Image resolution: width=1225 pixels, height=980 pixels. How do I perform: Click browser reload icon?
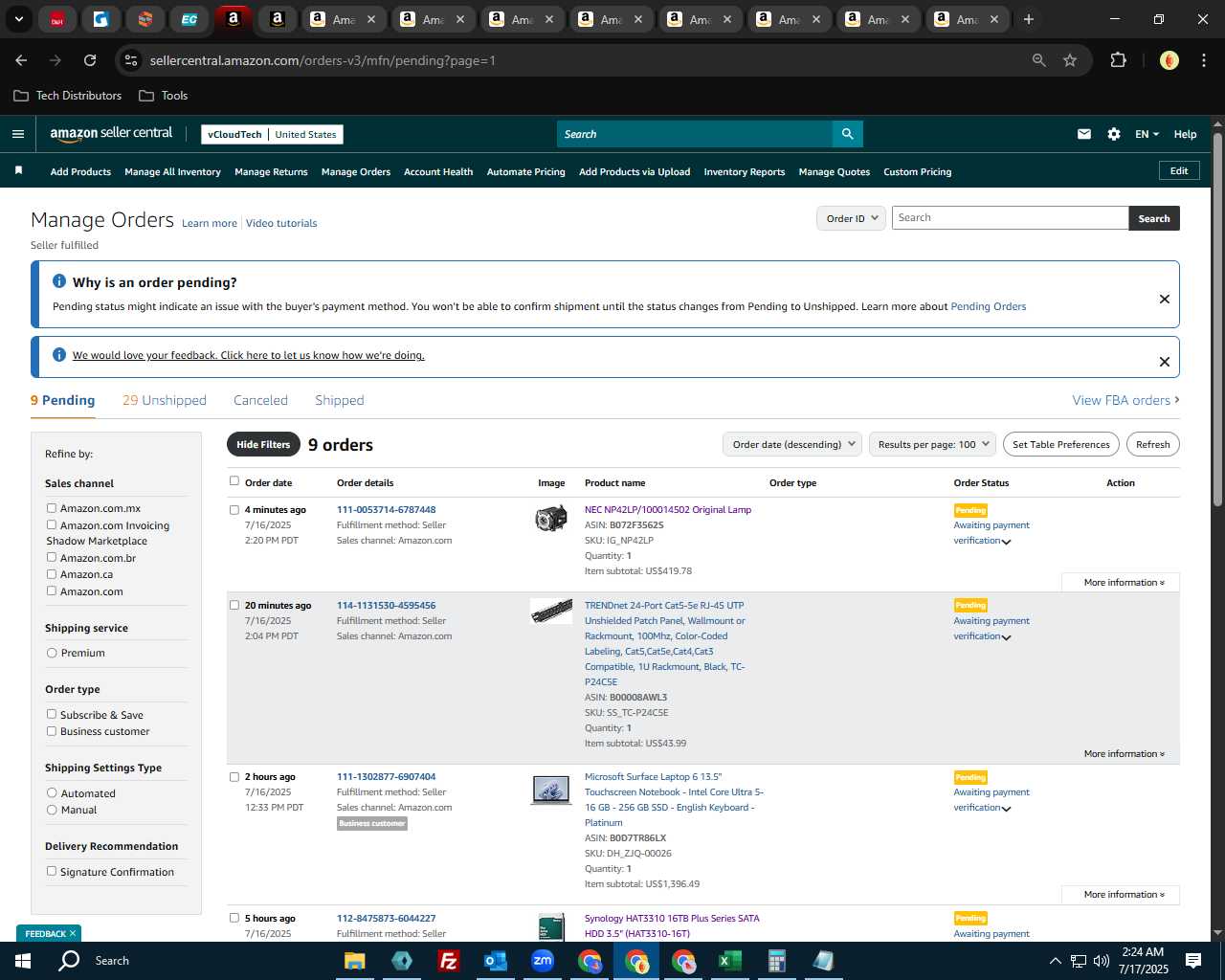click(90, 60)
